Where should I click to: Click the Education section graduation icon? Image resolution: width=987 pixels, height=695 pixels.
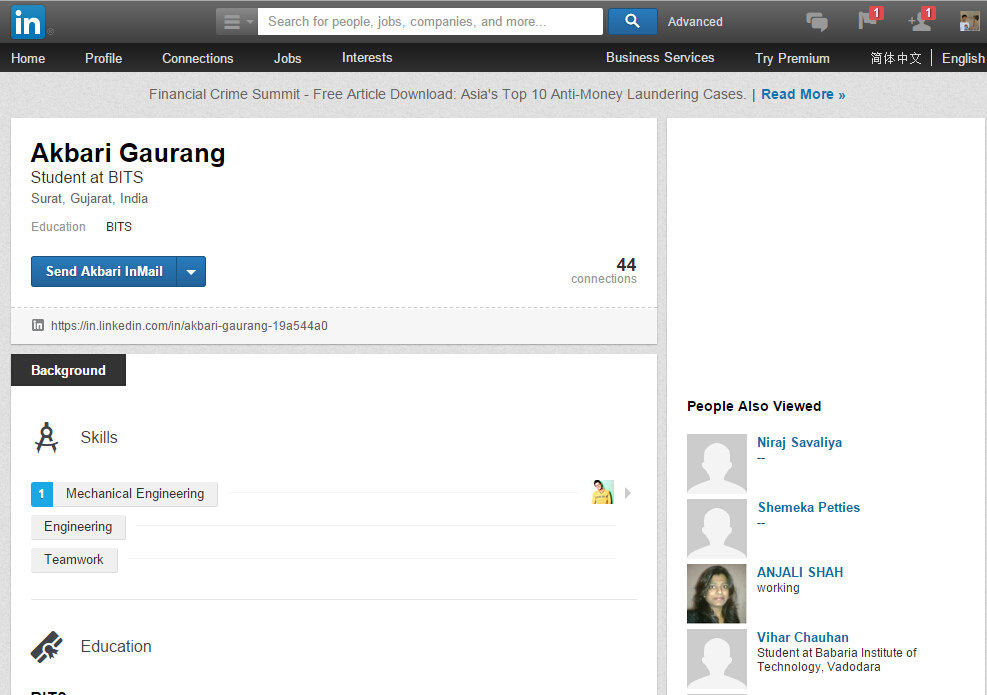point(46,646)
